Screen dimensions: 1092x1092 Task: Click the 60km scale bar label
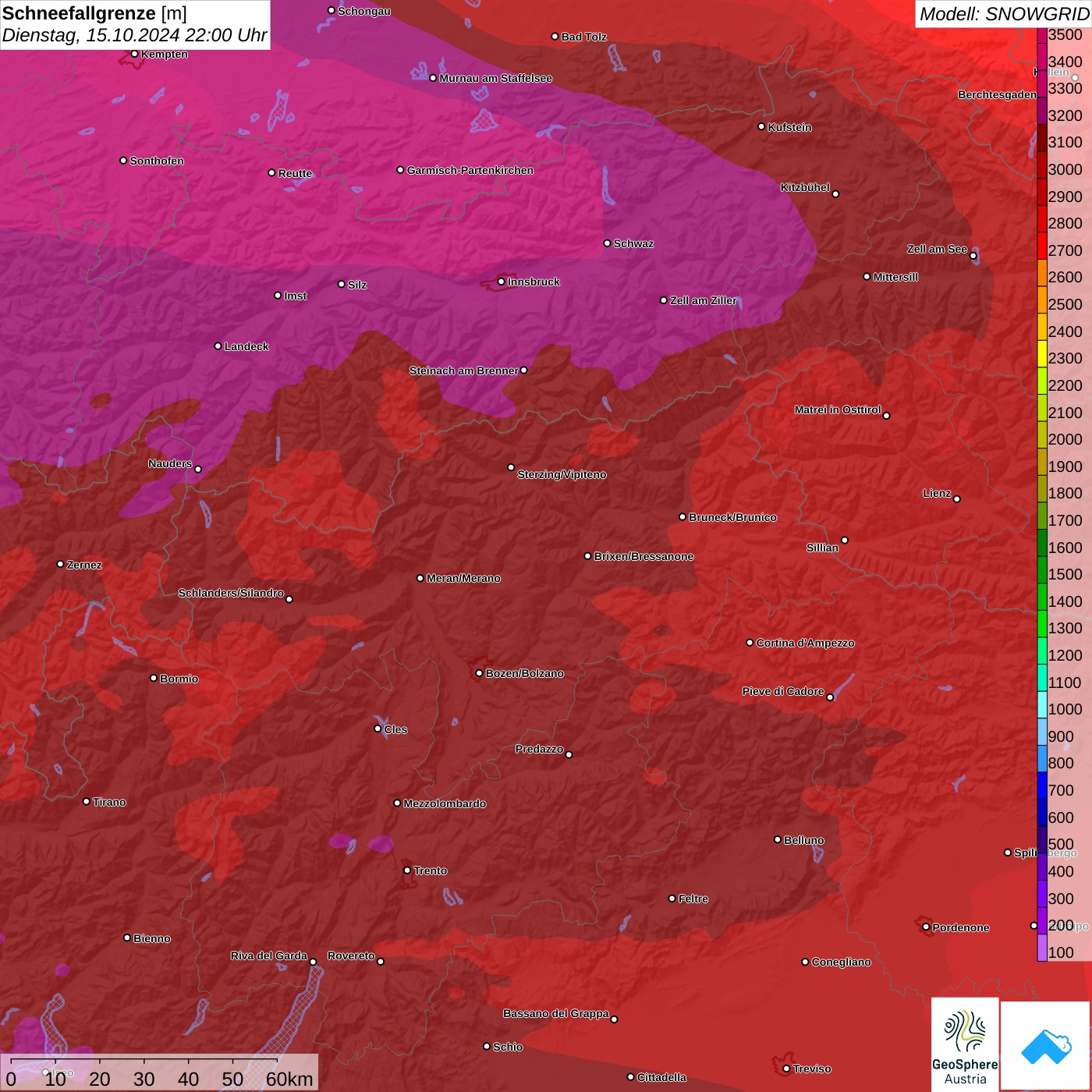pyautogui.click(x=289, y=1079)
